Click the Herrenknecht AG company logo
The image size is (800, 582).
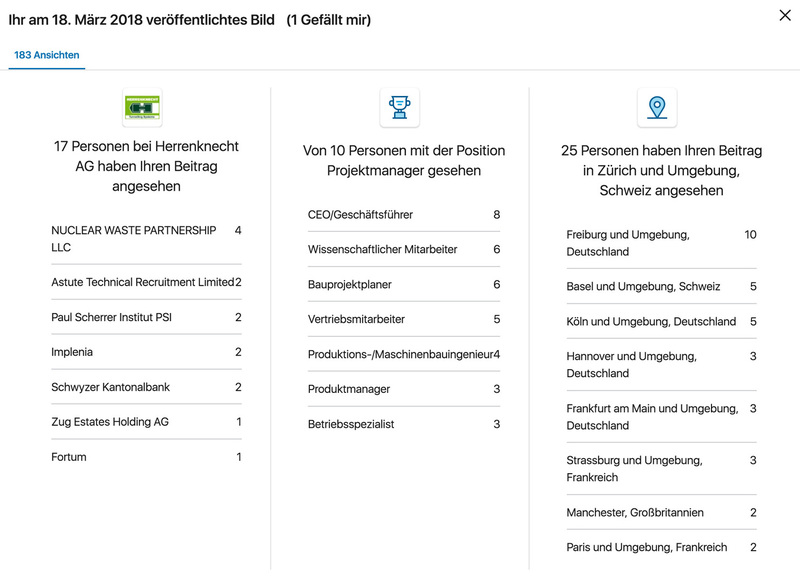tap(142, 107)
